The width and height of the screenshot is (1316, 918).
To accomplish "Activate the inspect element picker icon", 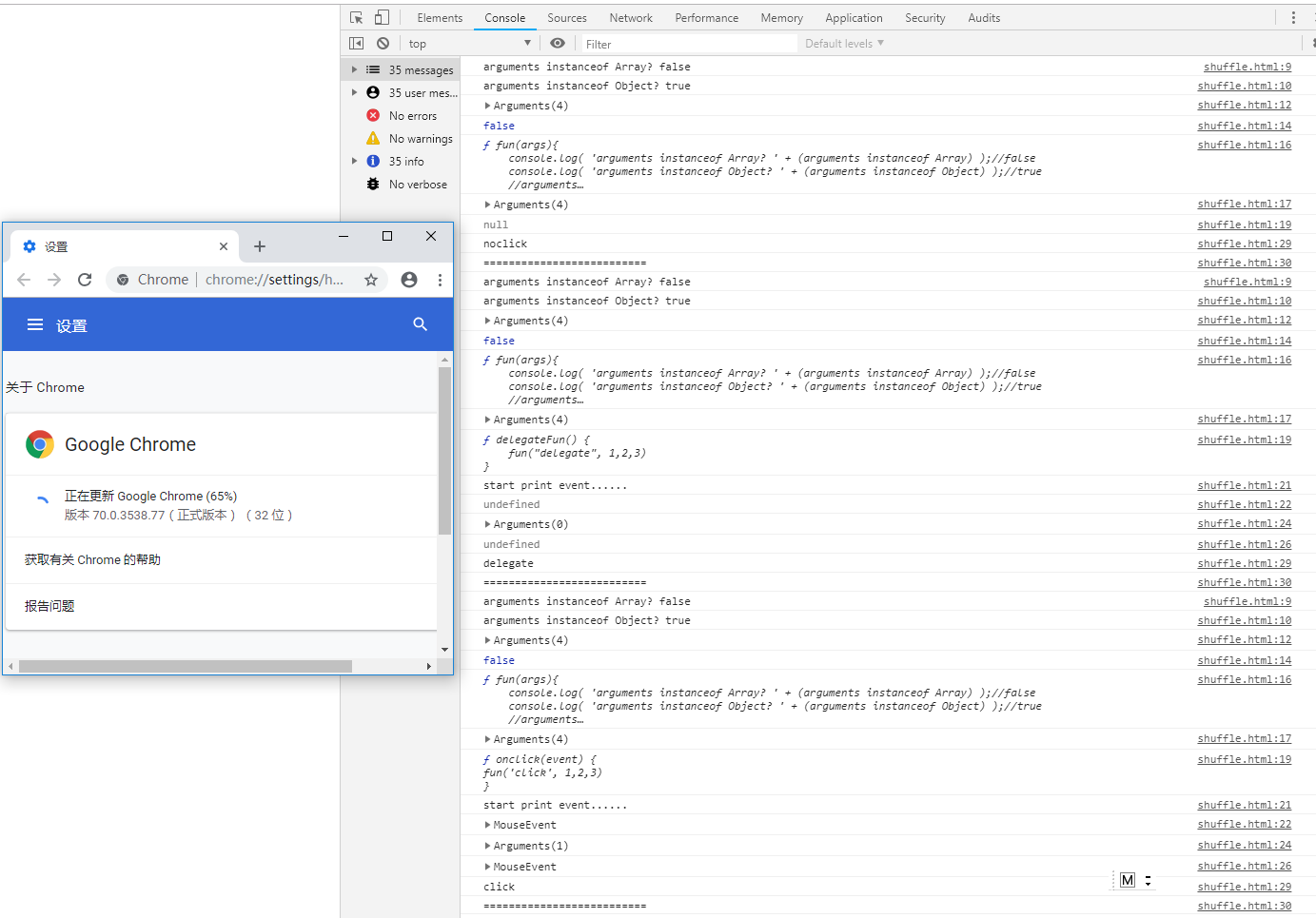I will tap(357, 17).
